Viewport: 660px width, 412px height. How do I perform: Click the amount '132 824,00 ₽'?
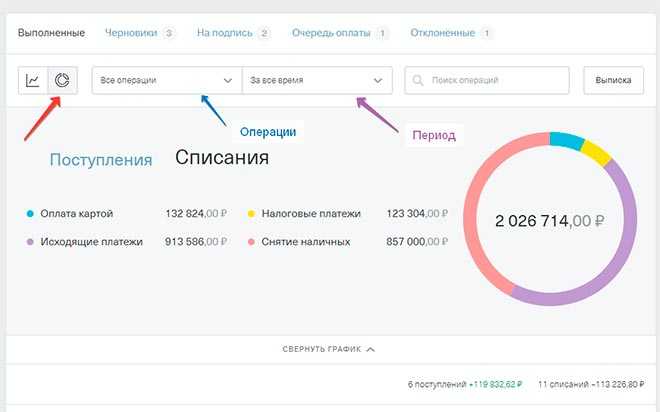pos(196,214)
